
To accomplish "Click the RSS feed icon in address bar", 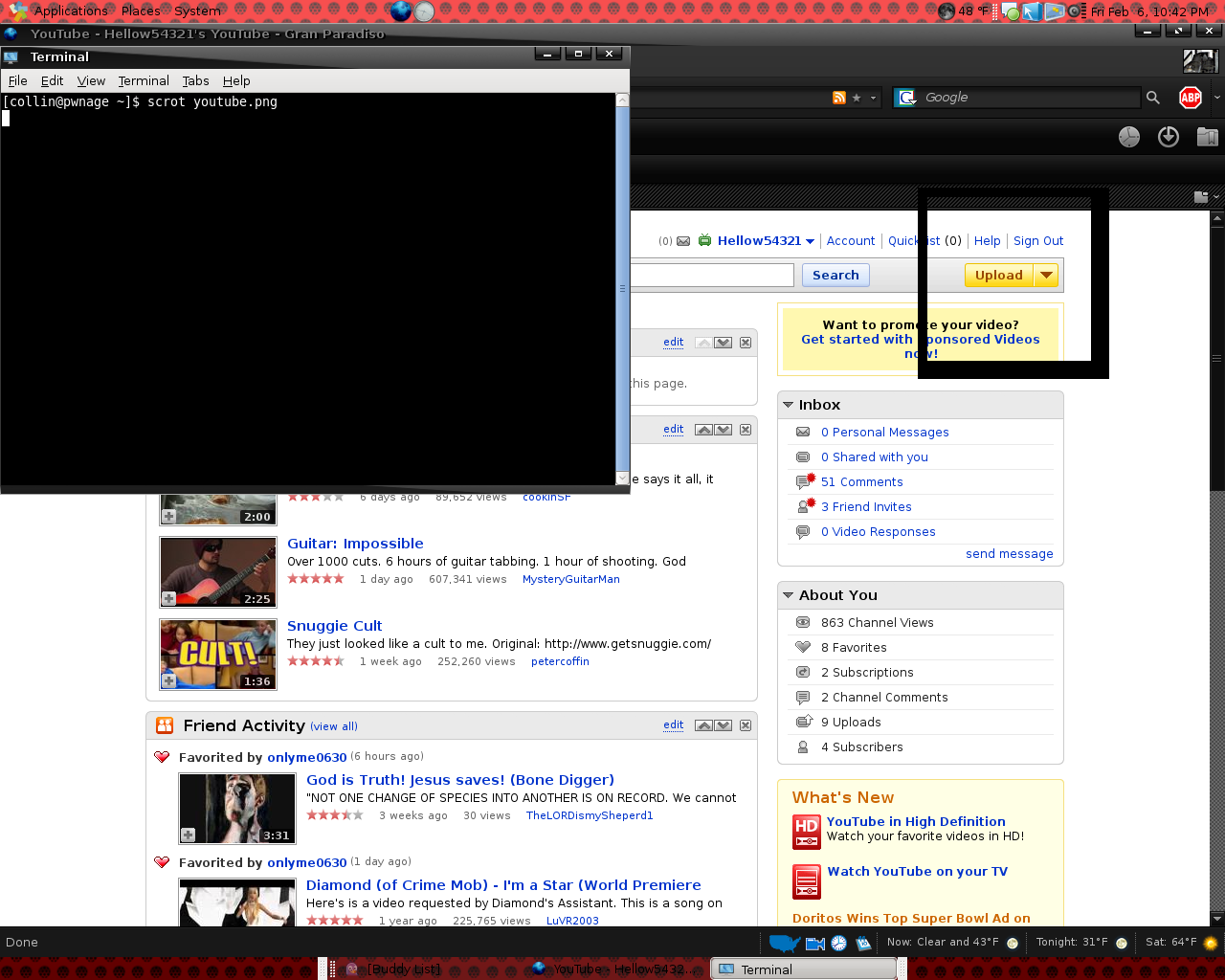I will (x=839, y=98).
